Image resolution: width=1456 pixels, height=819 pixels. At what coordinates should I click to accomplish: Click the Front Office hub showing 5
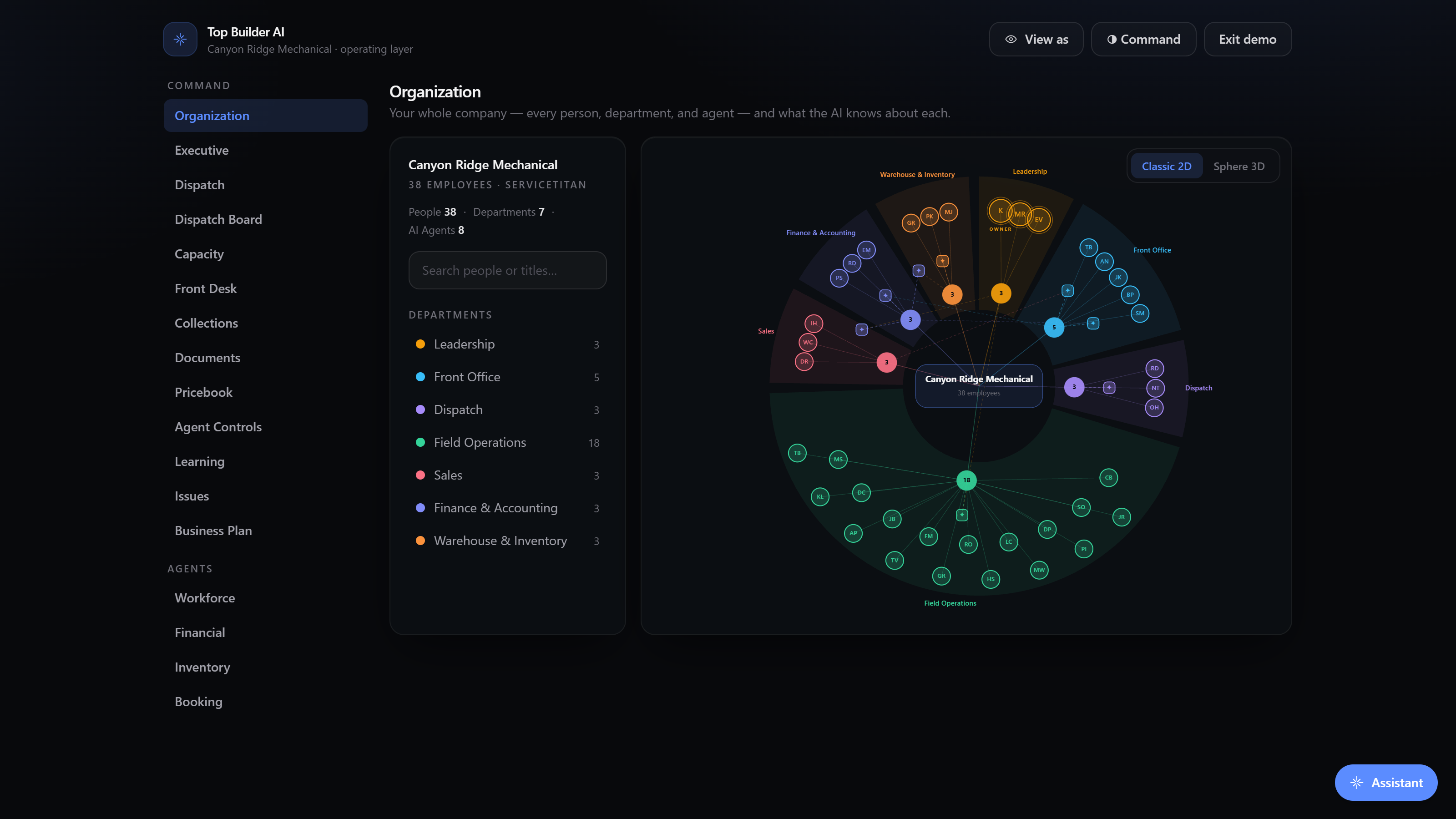[1054, 327]
